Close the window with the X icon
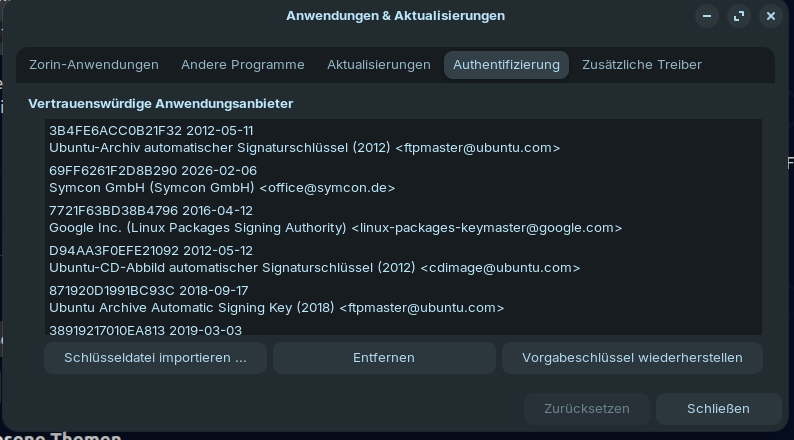The width and height of the screenshot is (794, 440). click(770, 16)
